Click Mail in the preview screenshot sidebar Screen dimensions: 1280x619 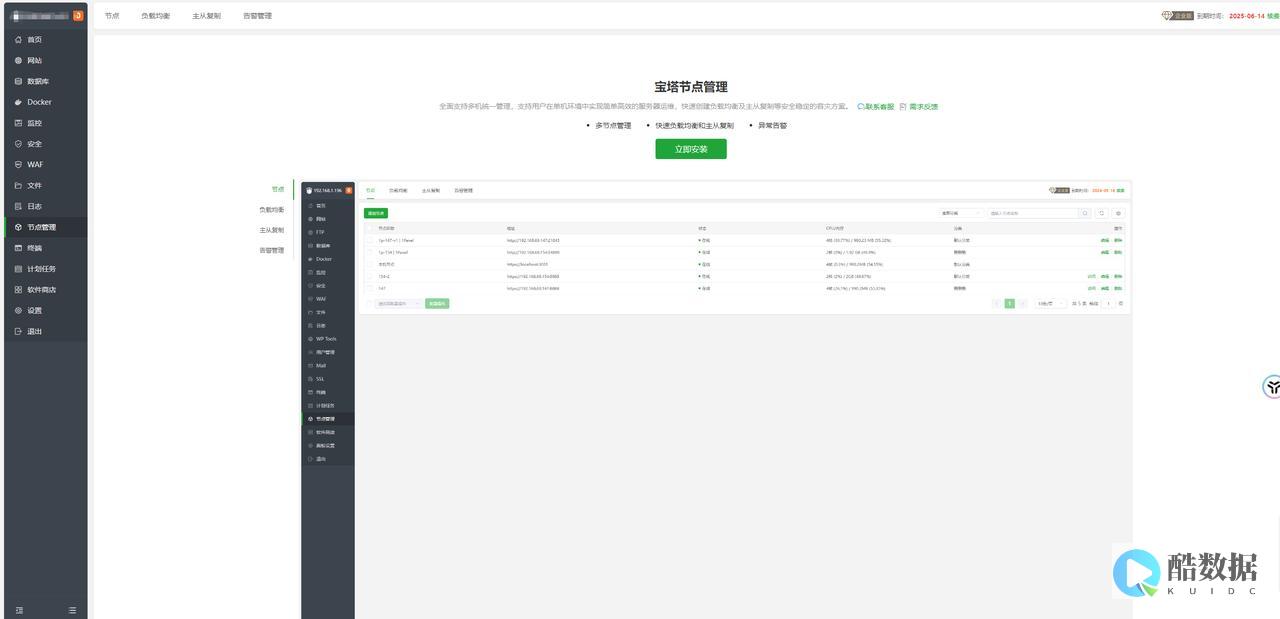coord(321,366)
